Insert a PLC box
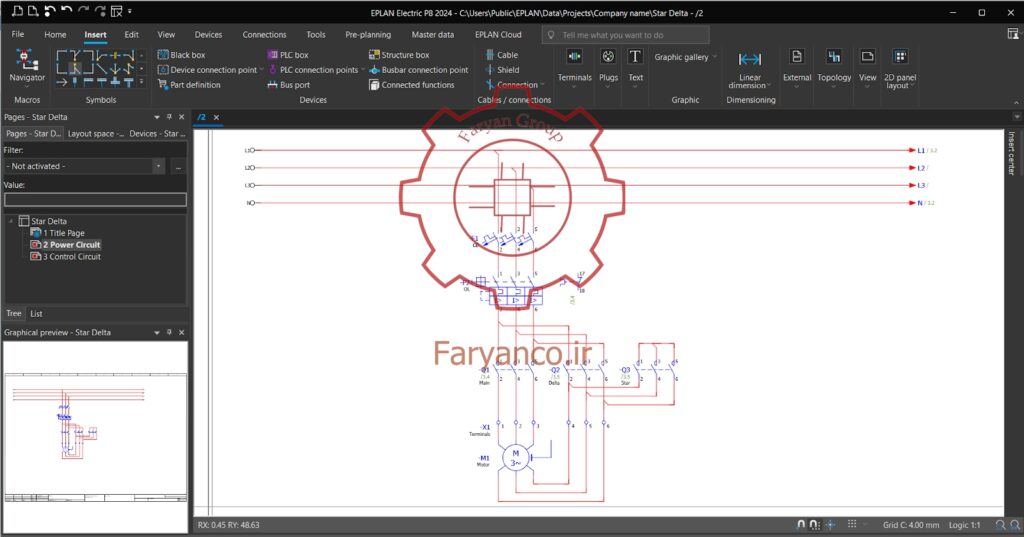This screenshot has height=537, width=1024. point(288,55)
